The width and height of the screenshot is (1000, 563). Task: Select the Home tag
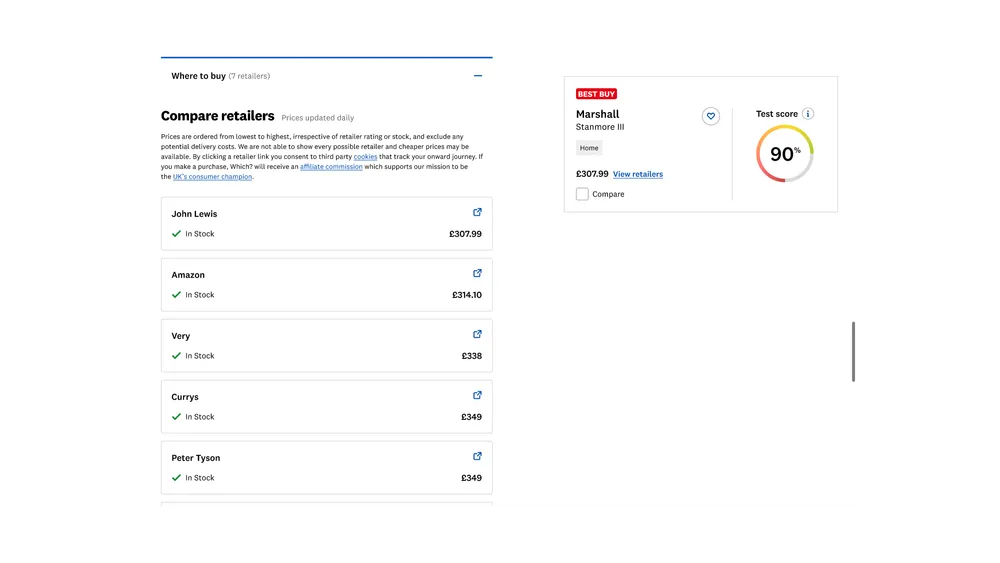589,148
